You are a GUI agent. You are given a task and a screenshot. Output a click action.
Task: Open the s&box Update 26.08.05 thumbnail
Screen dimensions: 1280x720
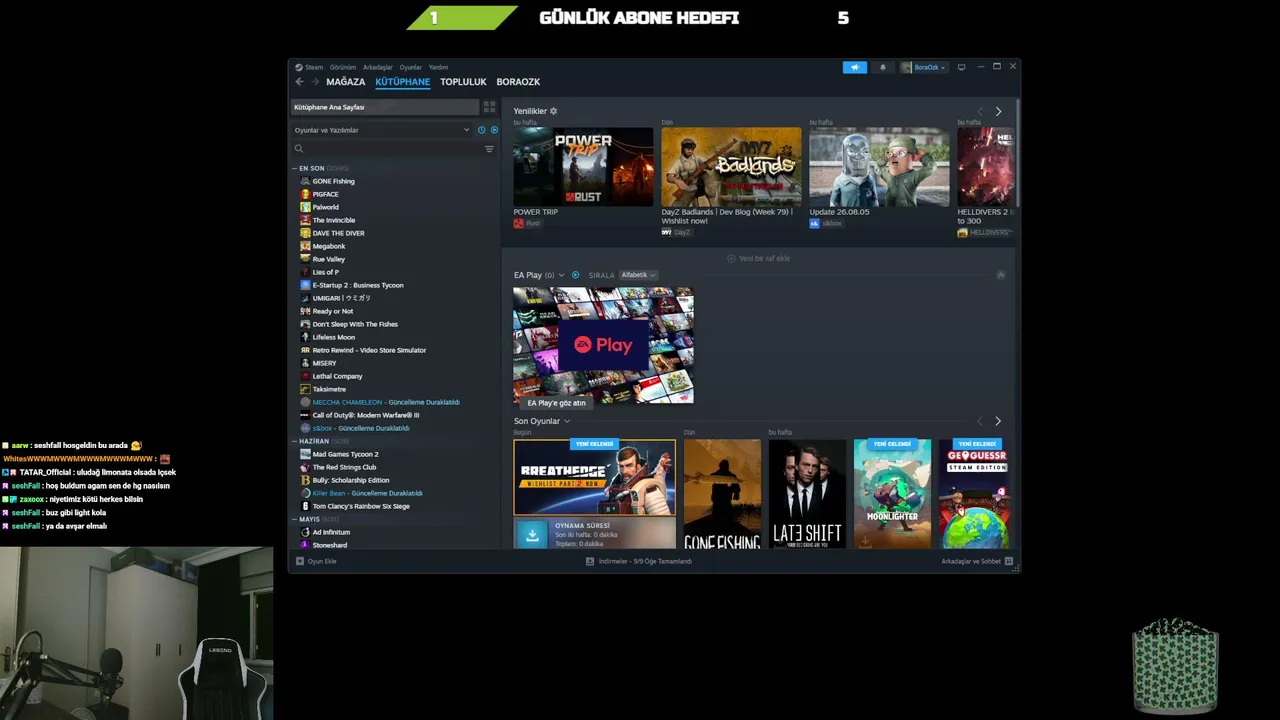[879, 167]
